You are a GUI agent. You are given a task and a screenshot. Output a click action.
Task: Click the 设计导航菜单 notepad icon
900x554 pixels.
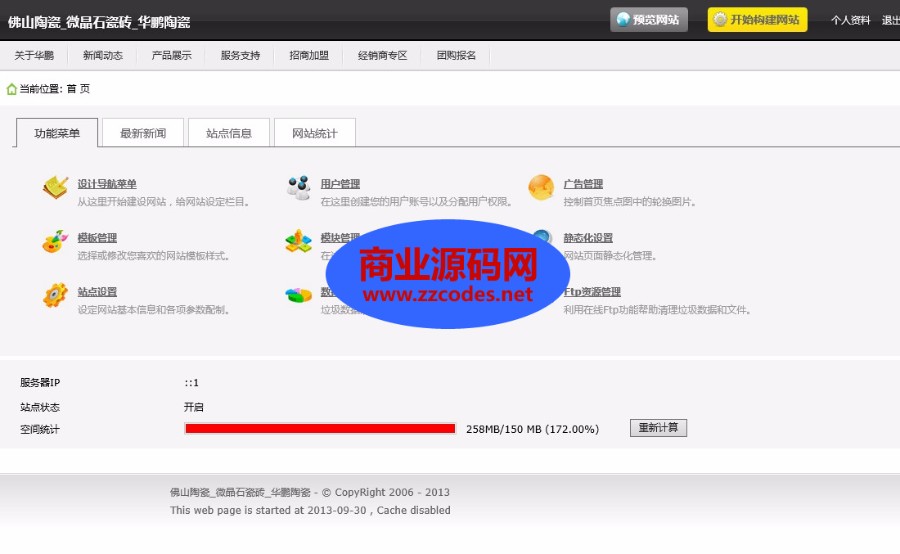pyautogui.click(x=55, y=187)
